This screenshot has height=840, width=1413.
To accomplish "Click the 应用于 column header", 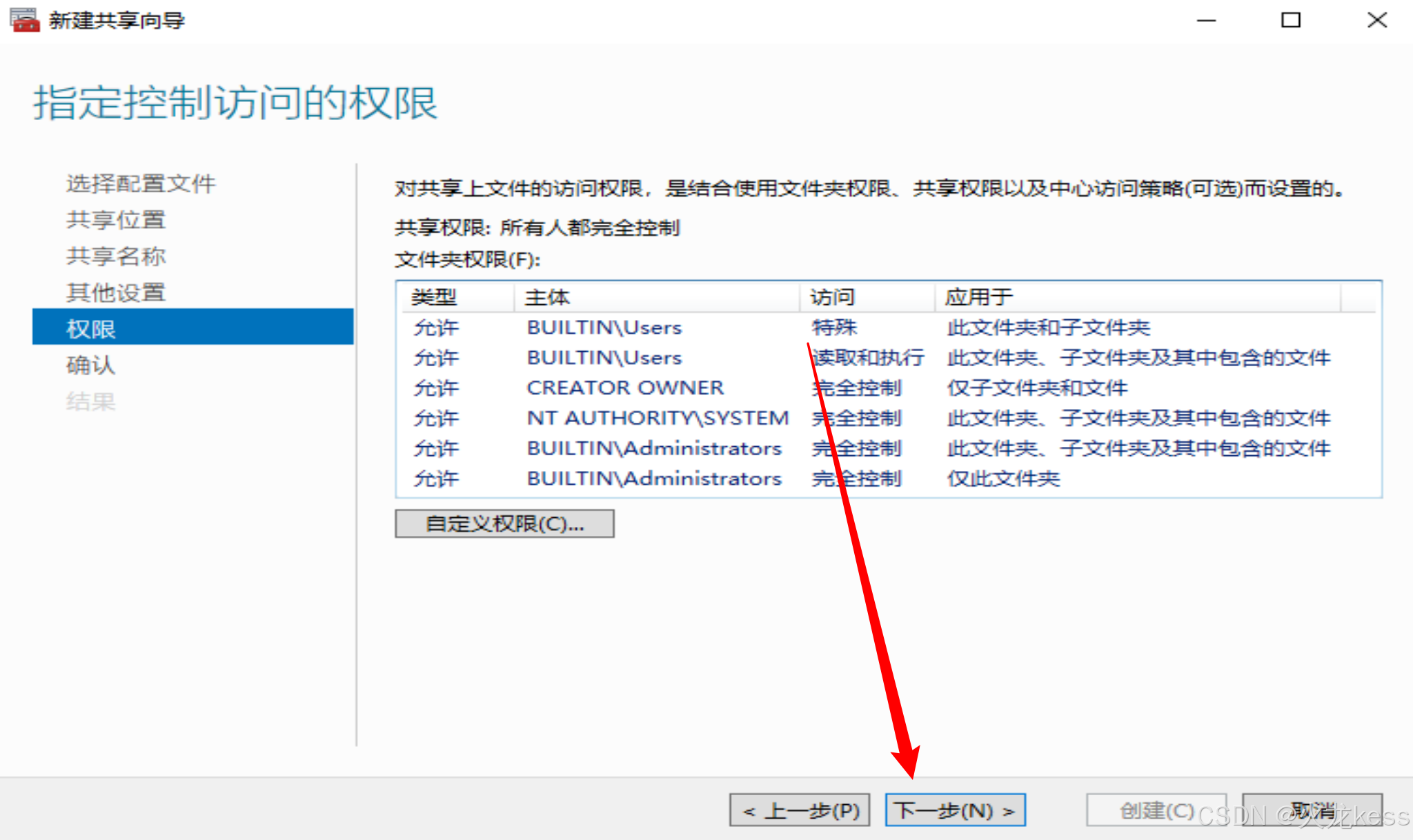I will [x=978, y=297].
